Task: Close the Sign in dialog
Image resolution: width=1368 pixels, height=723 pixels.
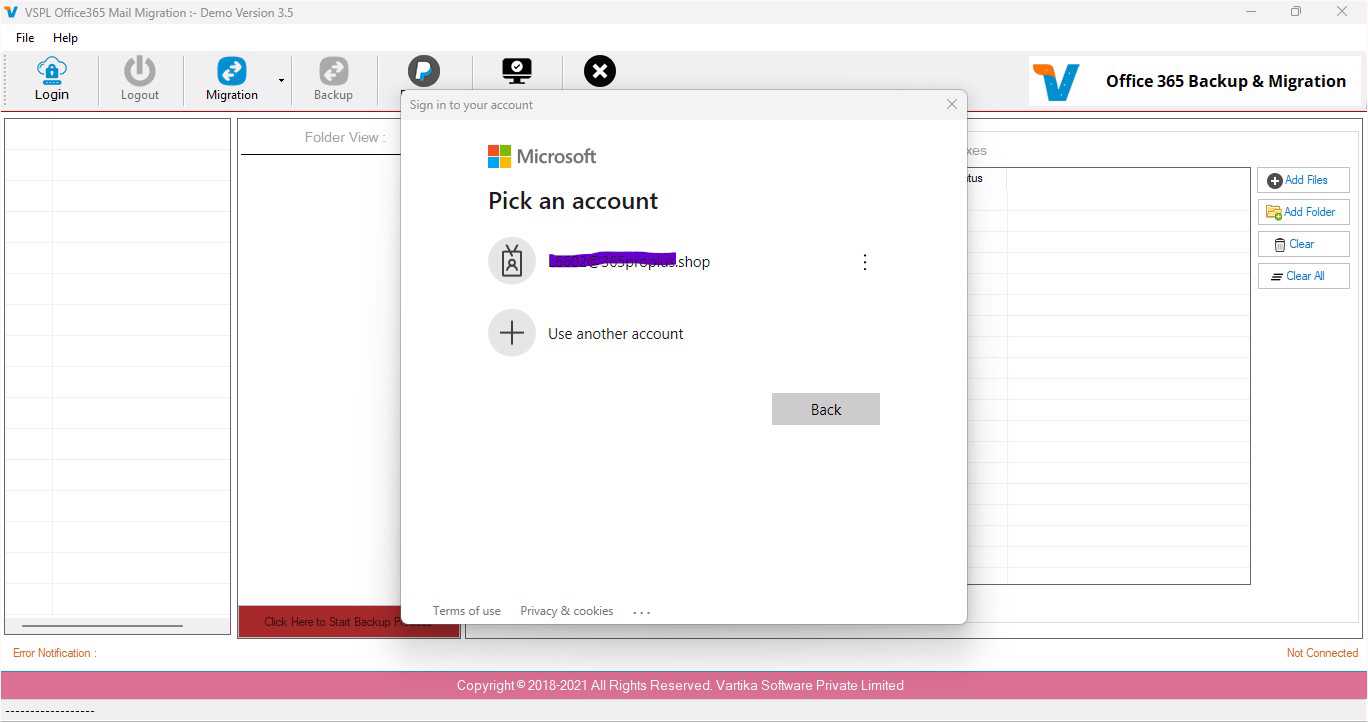Action: coord(952,104)
